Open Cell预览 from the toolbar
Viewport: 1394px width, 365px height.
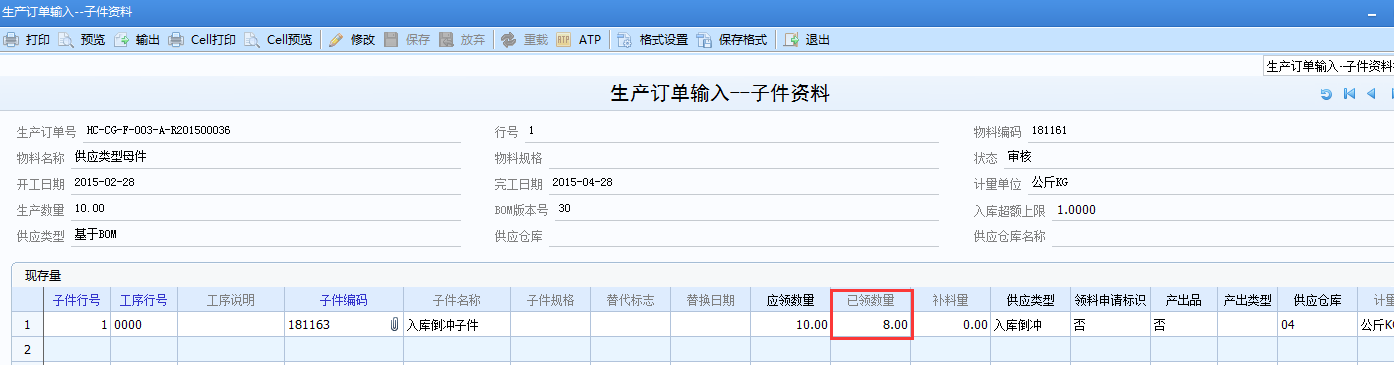tap(278, 40)
